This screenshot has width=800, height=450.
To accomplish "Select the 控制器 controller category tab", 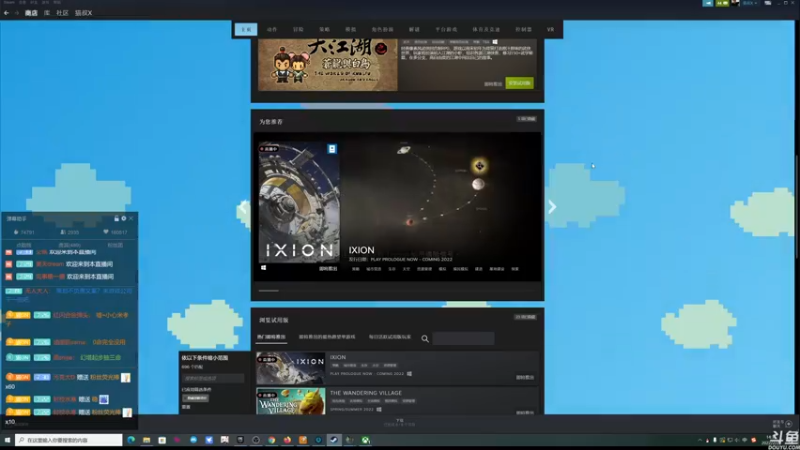I will [x=523, y=30].
